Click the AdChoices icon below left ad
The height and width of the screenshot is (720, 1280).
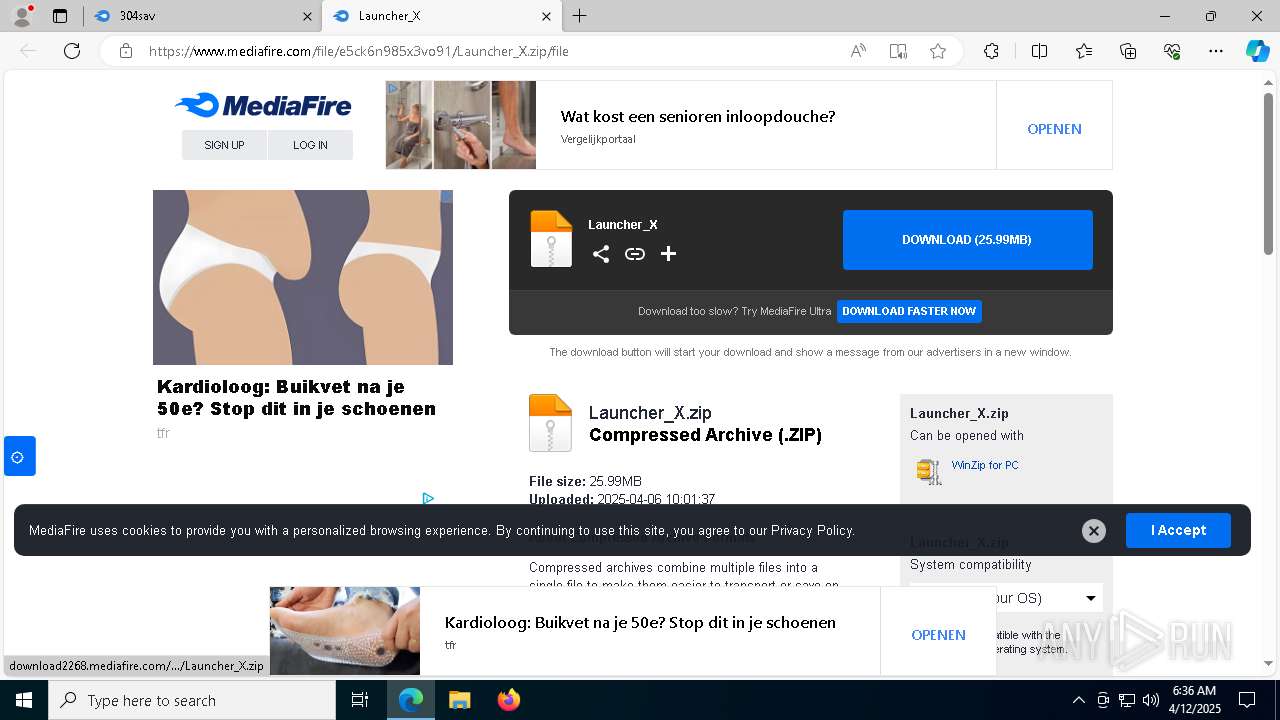click(x=428, y=498)
